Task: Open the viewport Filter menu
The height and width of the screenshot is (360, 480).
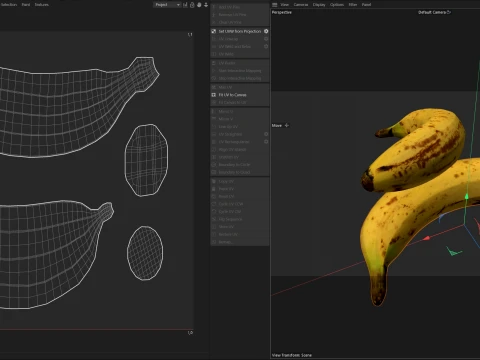Action: [x=353, y=5]
